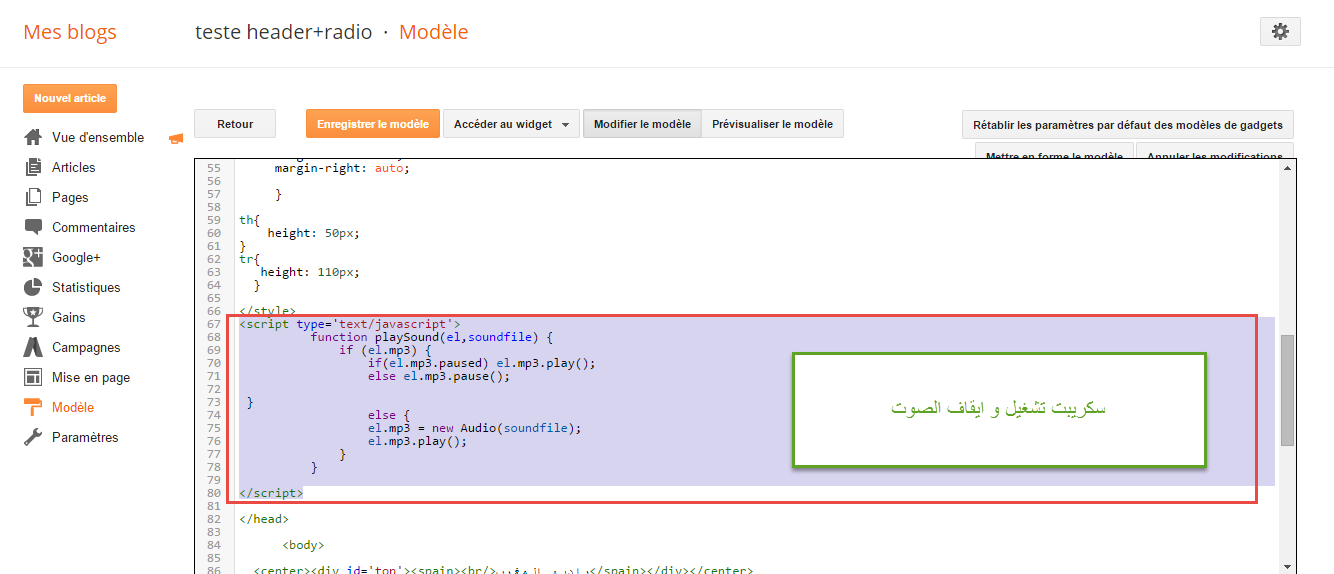Click the "<body>" tag line
The height and width of the screenshot is (574, 1334).
[303, 545]
